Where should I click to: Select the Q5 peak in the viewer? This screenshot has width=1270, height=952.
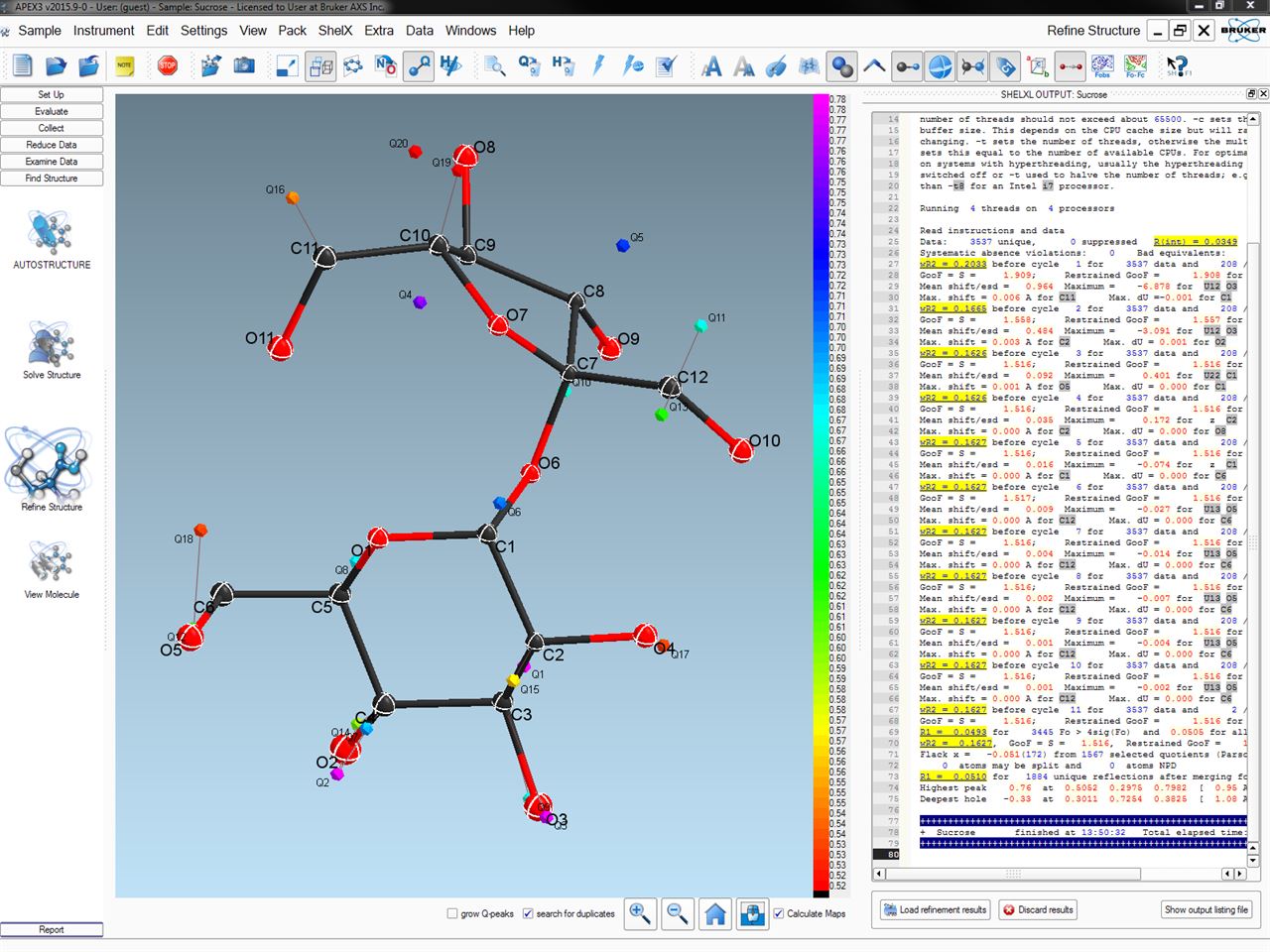tap(623, 245)
